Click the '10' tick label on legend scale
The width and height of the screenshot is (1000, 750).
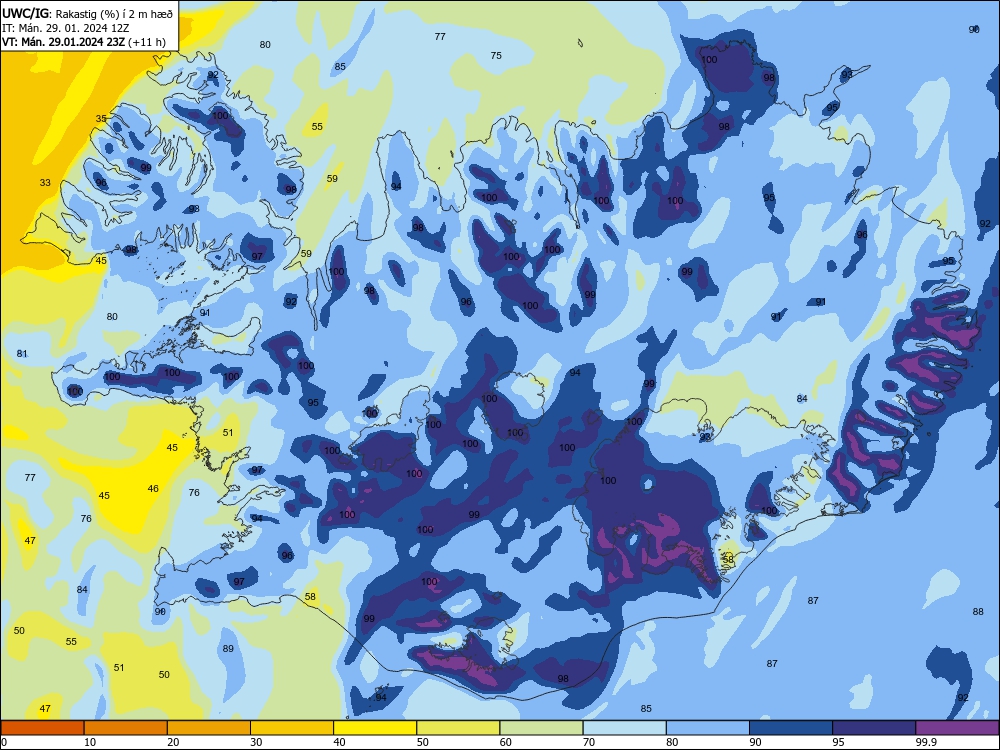[90, 742]
